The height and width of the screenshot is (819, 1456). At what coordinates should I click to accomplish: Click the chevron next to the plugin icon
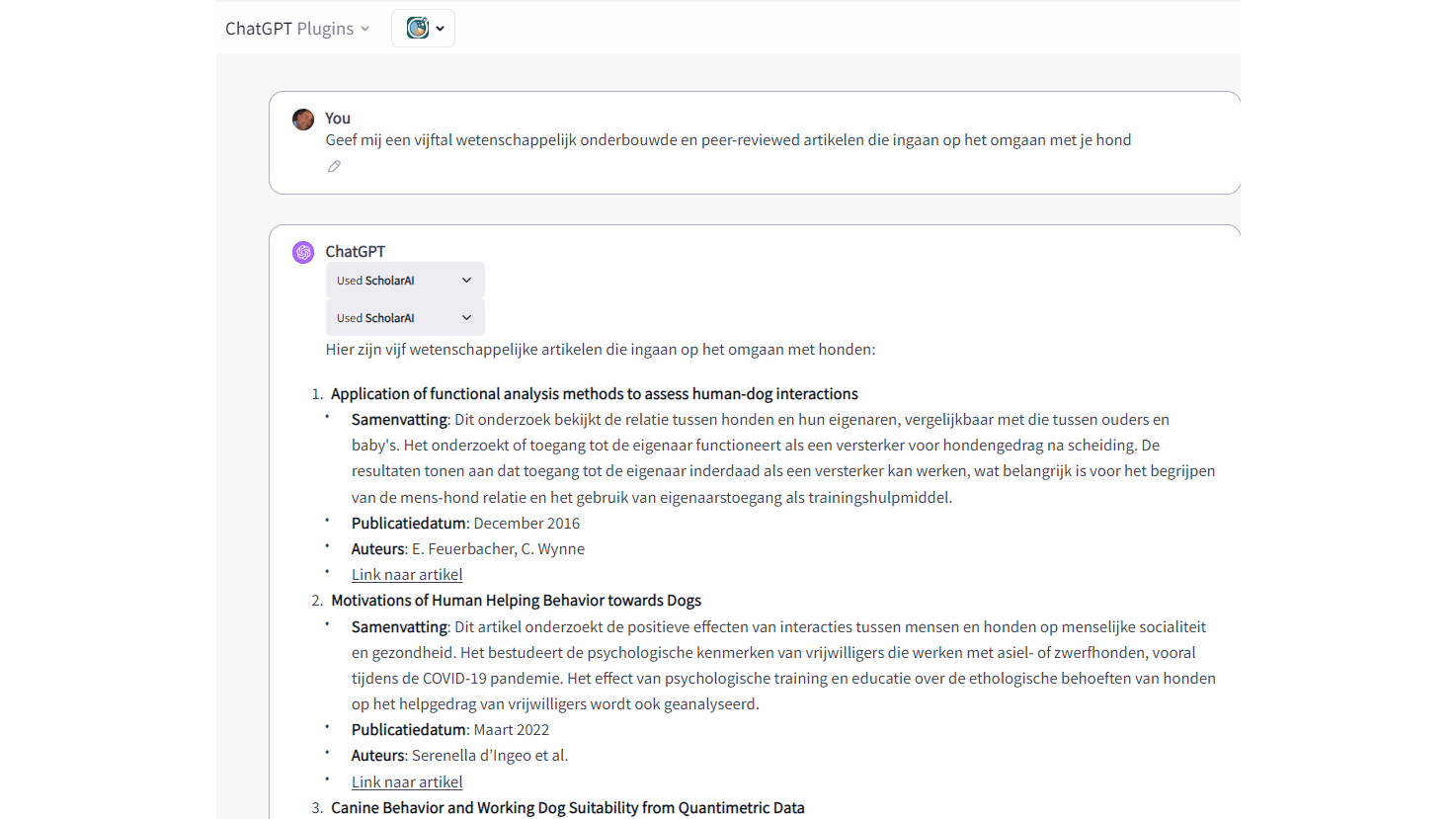(x=441, y=29)
